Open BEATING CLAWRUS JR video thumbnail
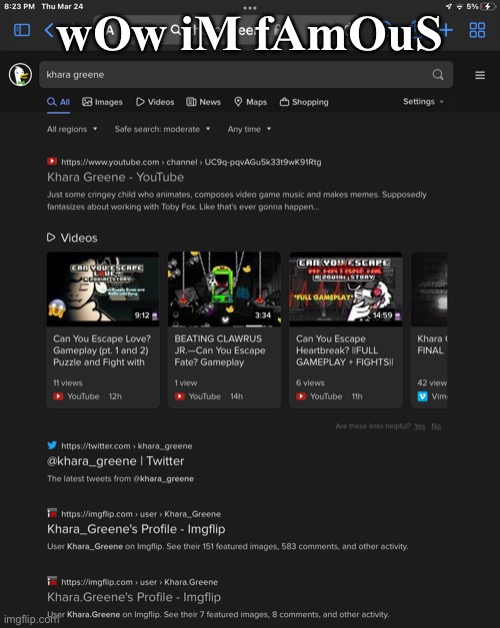Image resolution: width=500 pixels, height=628 pixels. point(224,289)
